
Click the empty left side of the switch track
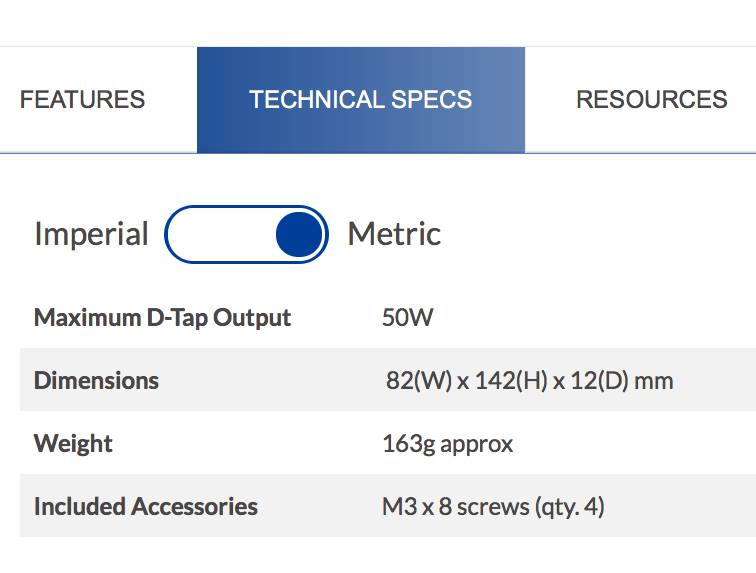point(219,234)
